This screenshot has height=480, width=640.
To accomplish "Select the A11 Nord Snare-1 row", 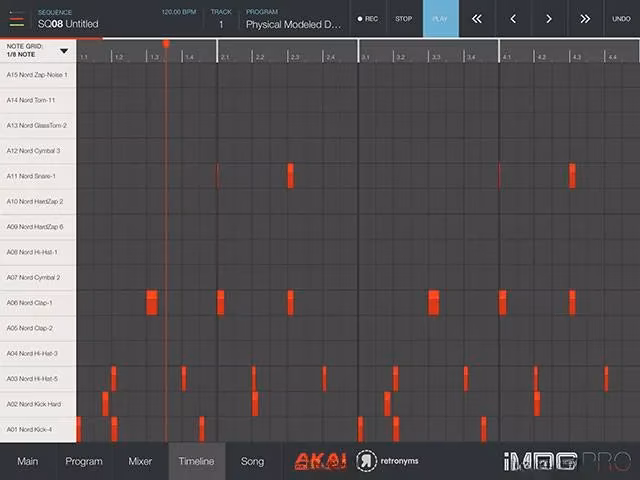I will coord(38,176).
